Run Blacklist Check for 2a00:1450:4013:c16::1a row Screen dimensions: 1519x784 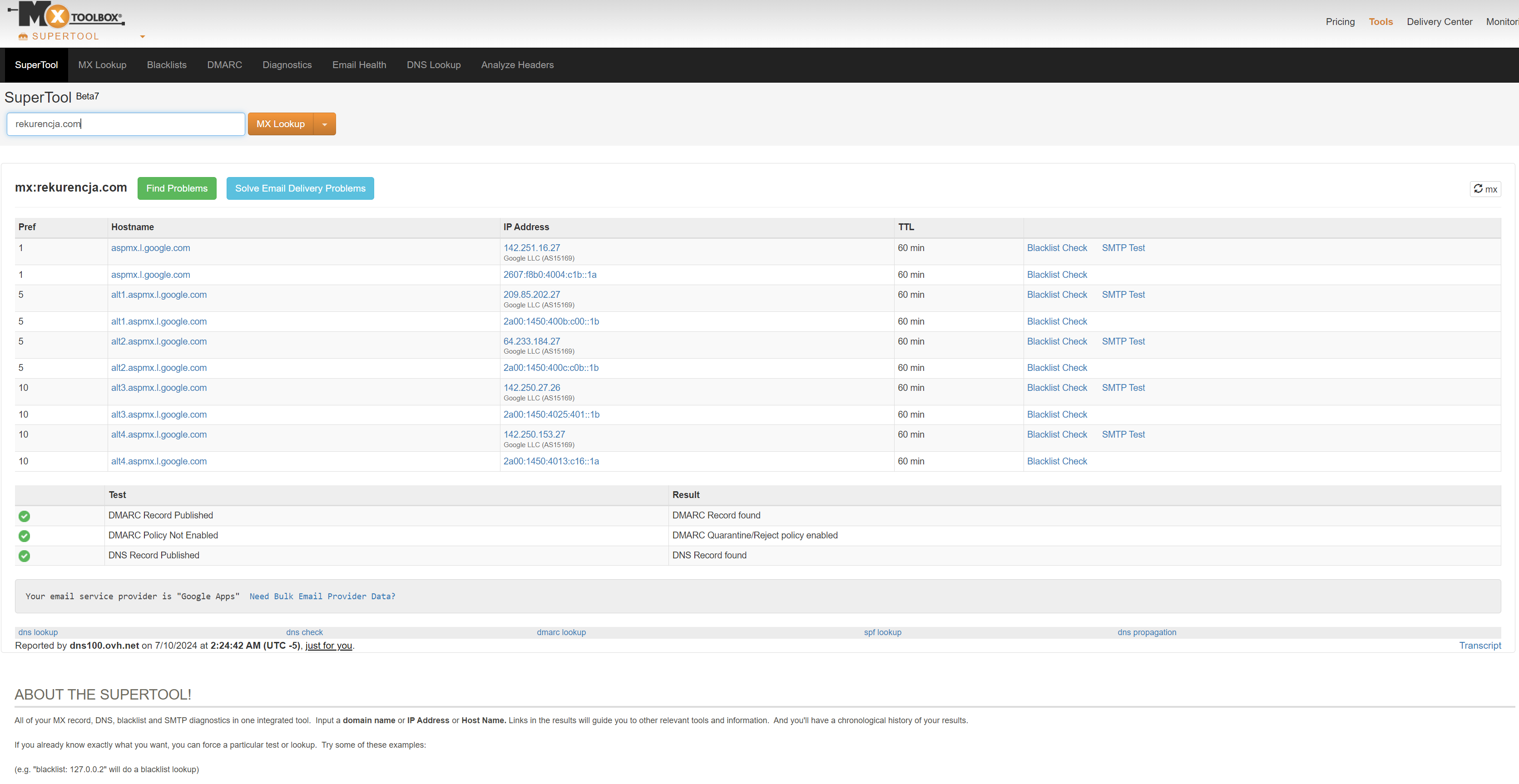point(1057,462)
